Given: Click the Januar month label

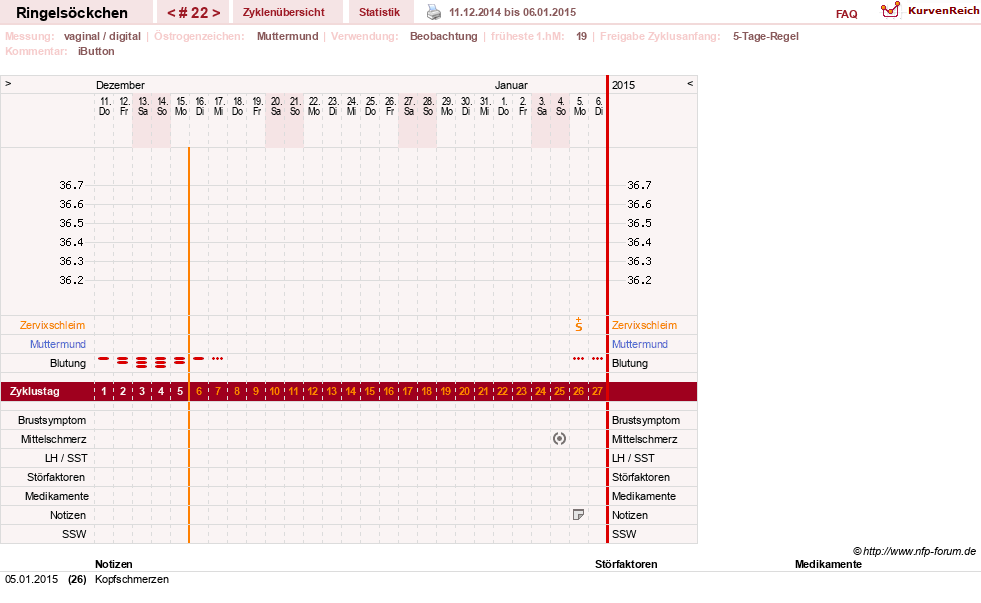Looking at the screenshot, I should (511, 85).
